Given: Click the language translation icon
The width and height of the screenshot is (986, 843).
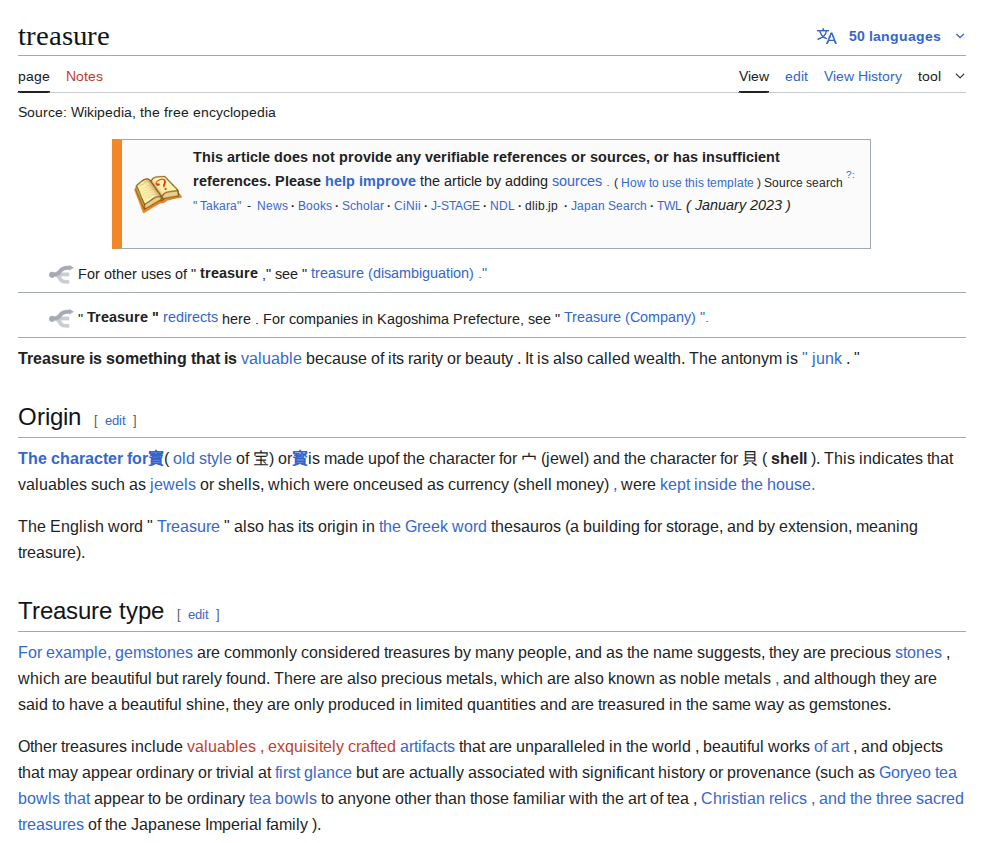Looking at the screenshot, I should (826, 36).
